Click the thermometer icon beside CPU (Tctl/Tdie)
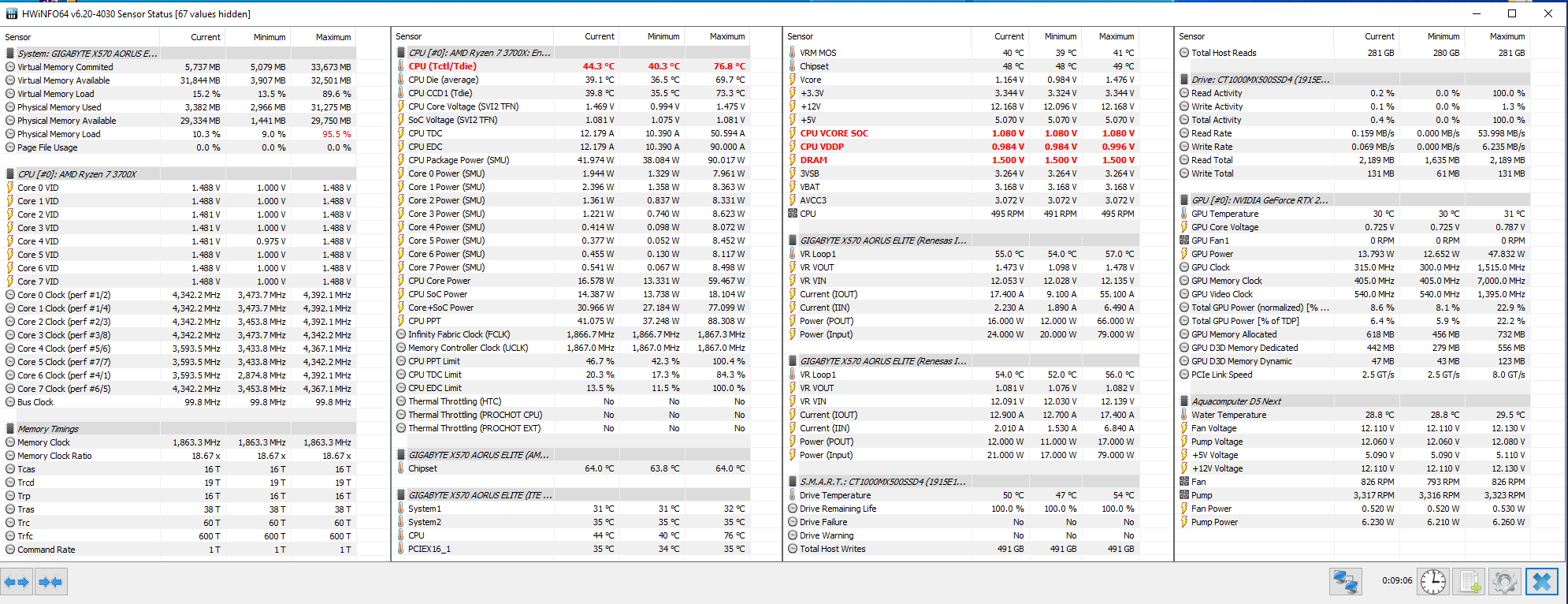1568x604 pixels. click(401, 66)
